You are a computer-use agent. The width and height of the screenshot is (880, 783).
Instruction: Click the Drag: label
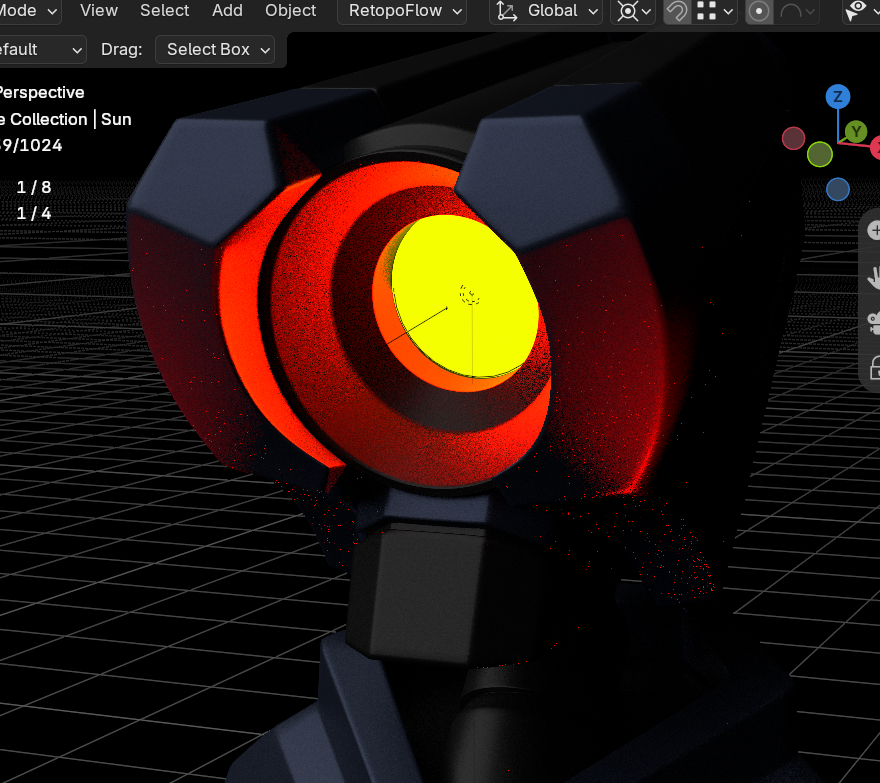coord(121,49)
